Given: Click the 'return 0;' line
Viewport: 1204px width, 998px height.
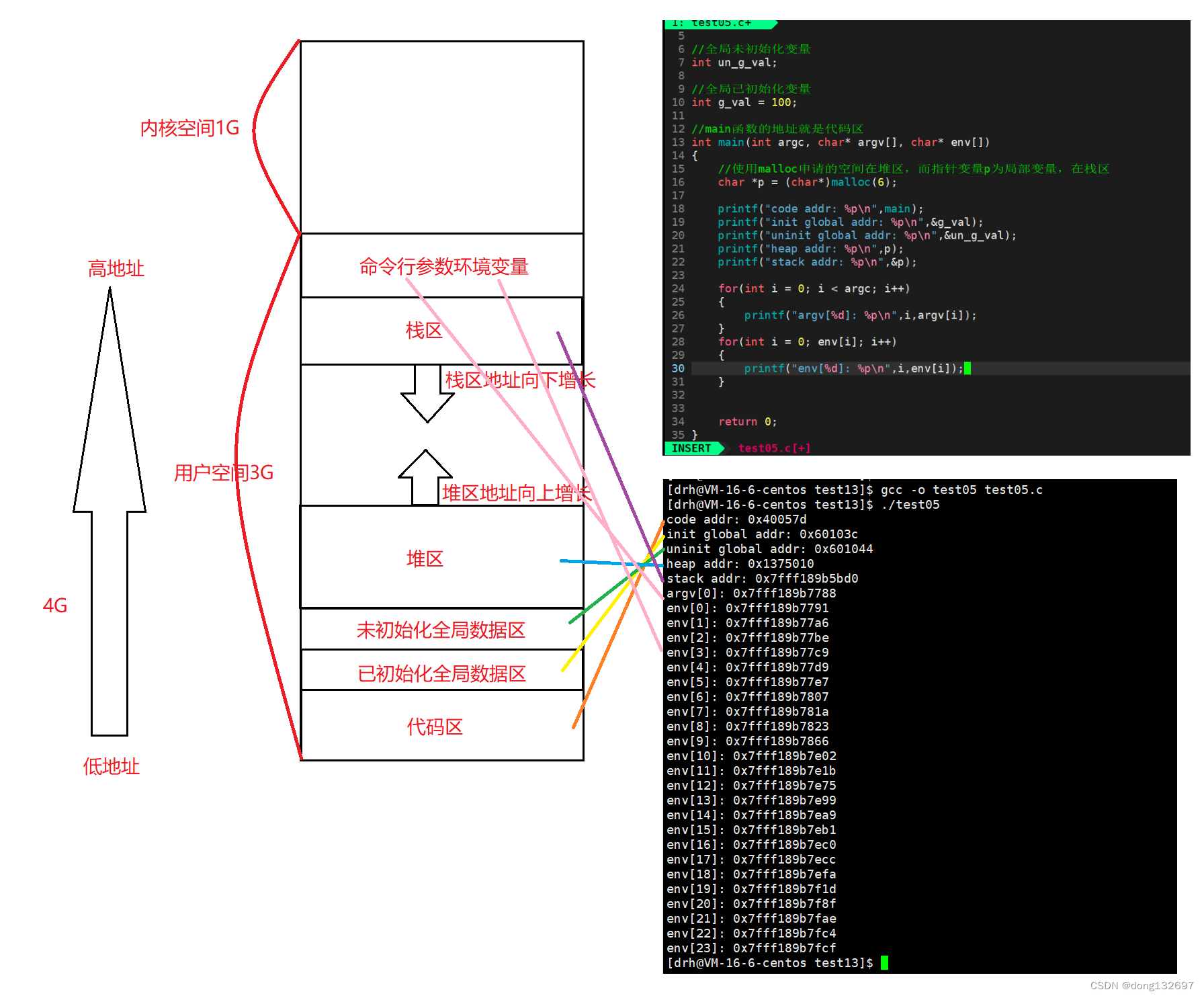Looking at the screenshot, I should (x=747, y=422).
